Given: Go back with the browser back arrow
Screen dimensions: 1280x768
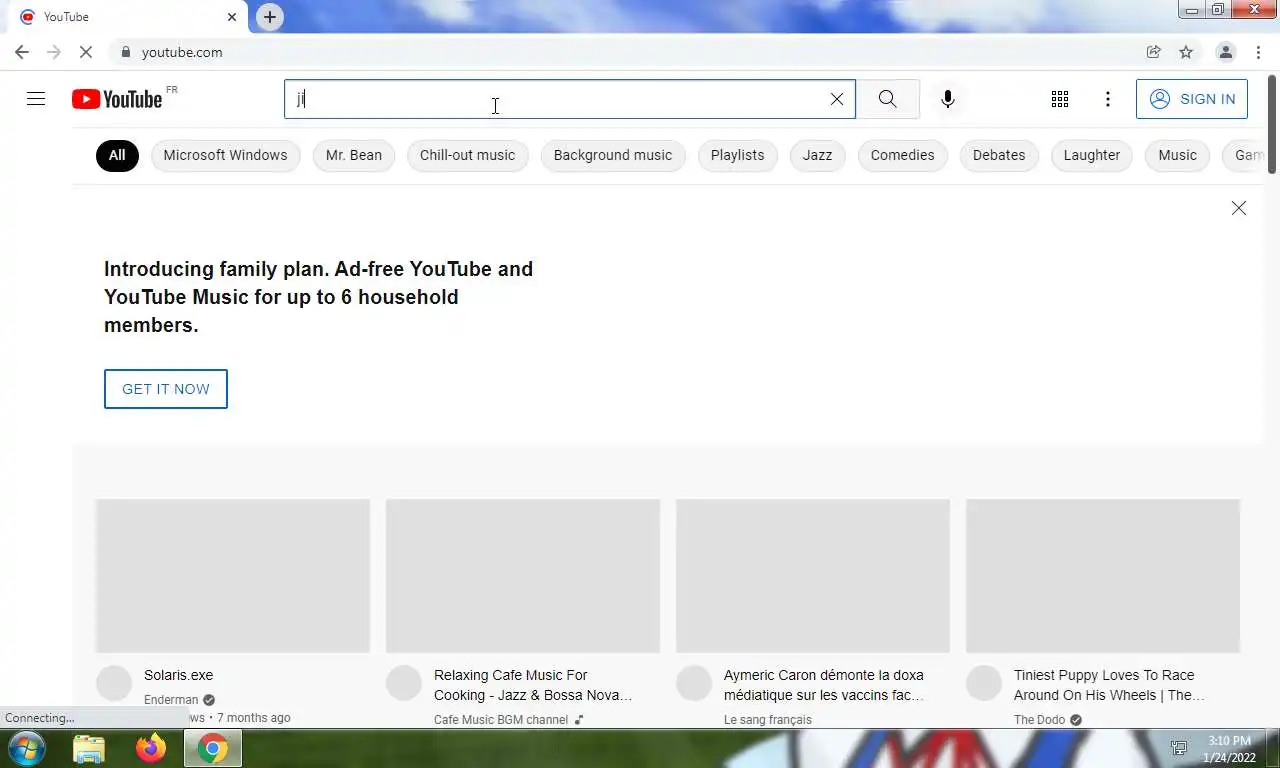Looking at the screenshot, I should [22, 52].
